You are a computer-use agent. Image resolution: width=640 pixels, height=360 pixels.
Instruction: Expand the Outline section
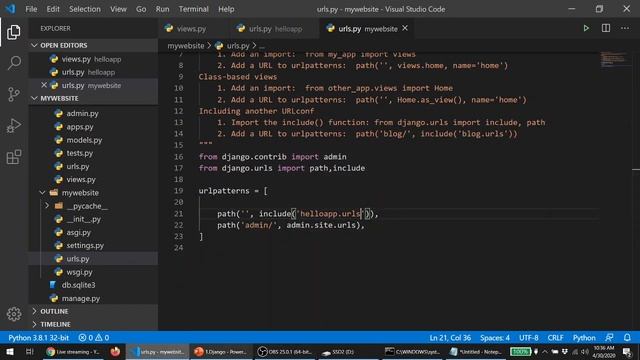93,311
